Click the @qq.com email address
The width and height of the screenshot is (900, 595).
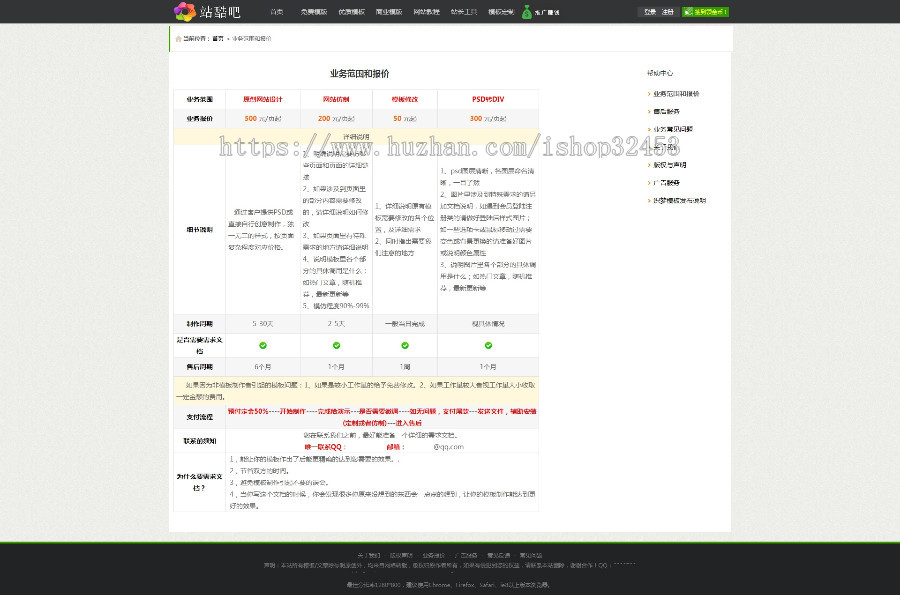(448, 447)
